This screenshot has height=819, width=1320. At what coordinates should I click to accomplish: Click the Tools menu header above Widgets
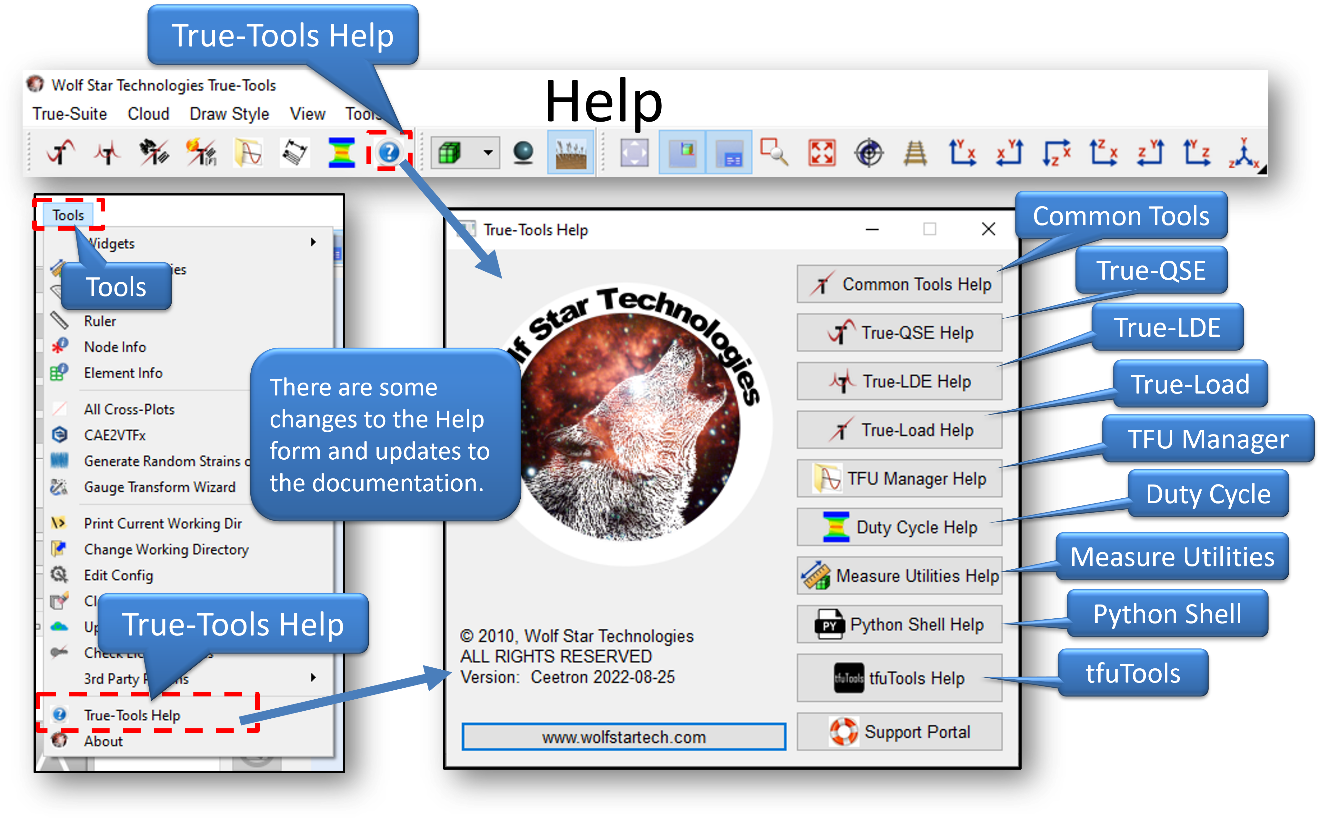pyautogui.click(x=69, y=215)
